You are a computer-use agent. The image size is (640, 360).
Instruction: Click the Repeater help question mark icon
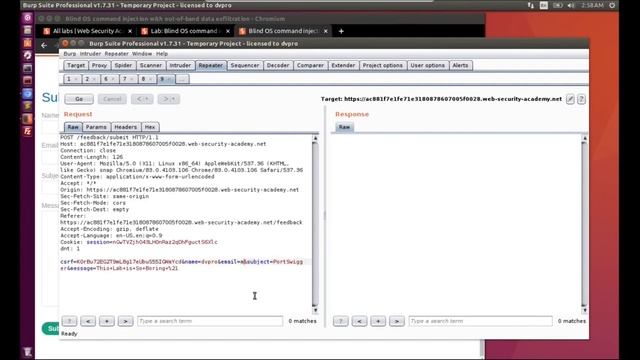[x=581, y=99]
